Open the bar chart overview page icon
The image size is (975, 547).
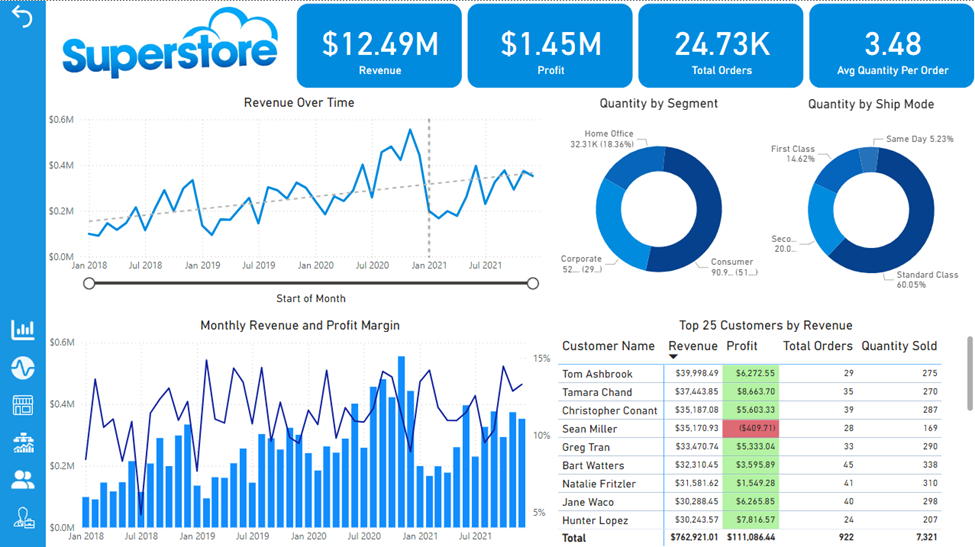22,330
